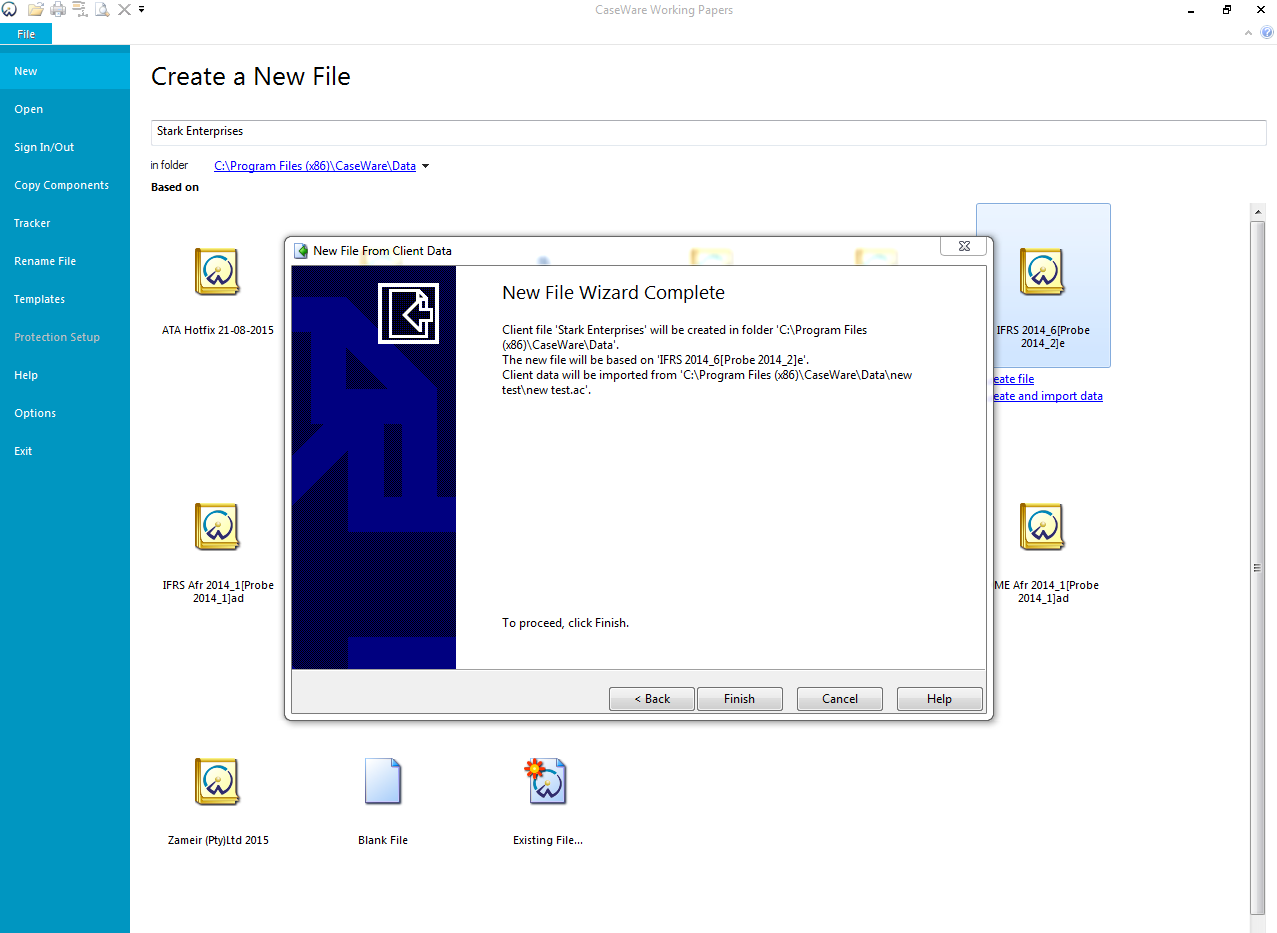Click the CaseWare logo icon in the title bar
Screen dimensions: 1277x933
[9, 10]
